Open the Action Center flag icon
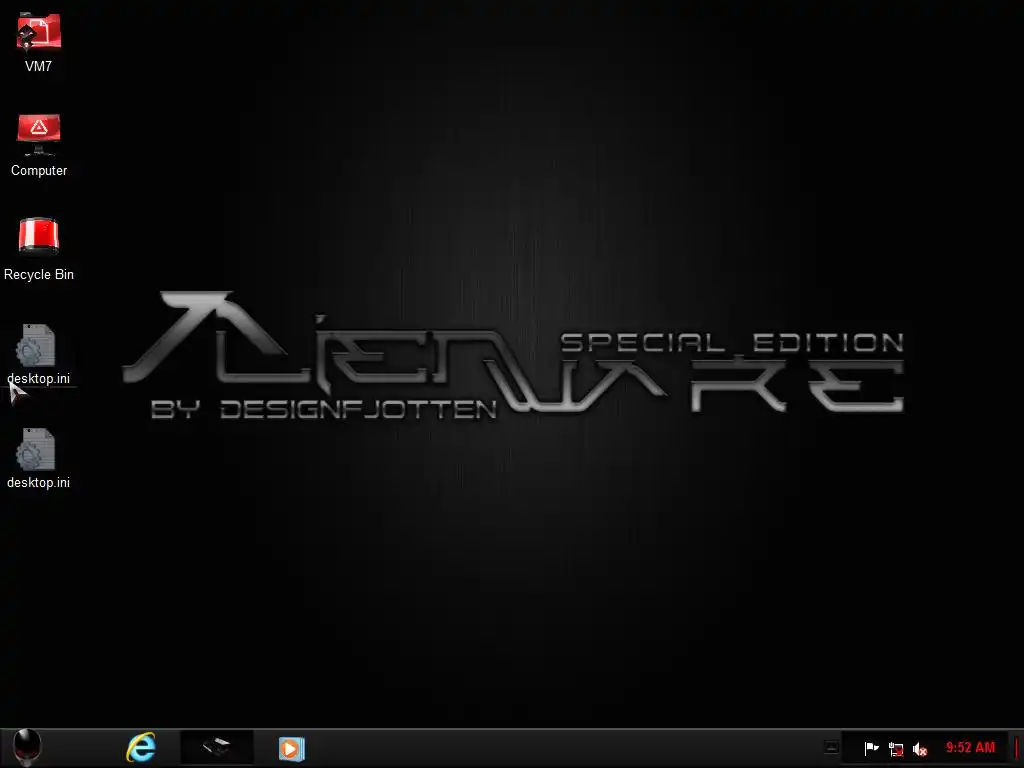The image size is (1024, 768). pos(871,748)
